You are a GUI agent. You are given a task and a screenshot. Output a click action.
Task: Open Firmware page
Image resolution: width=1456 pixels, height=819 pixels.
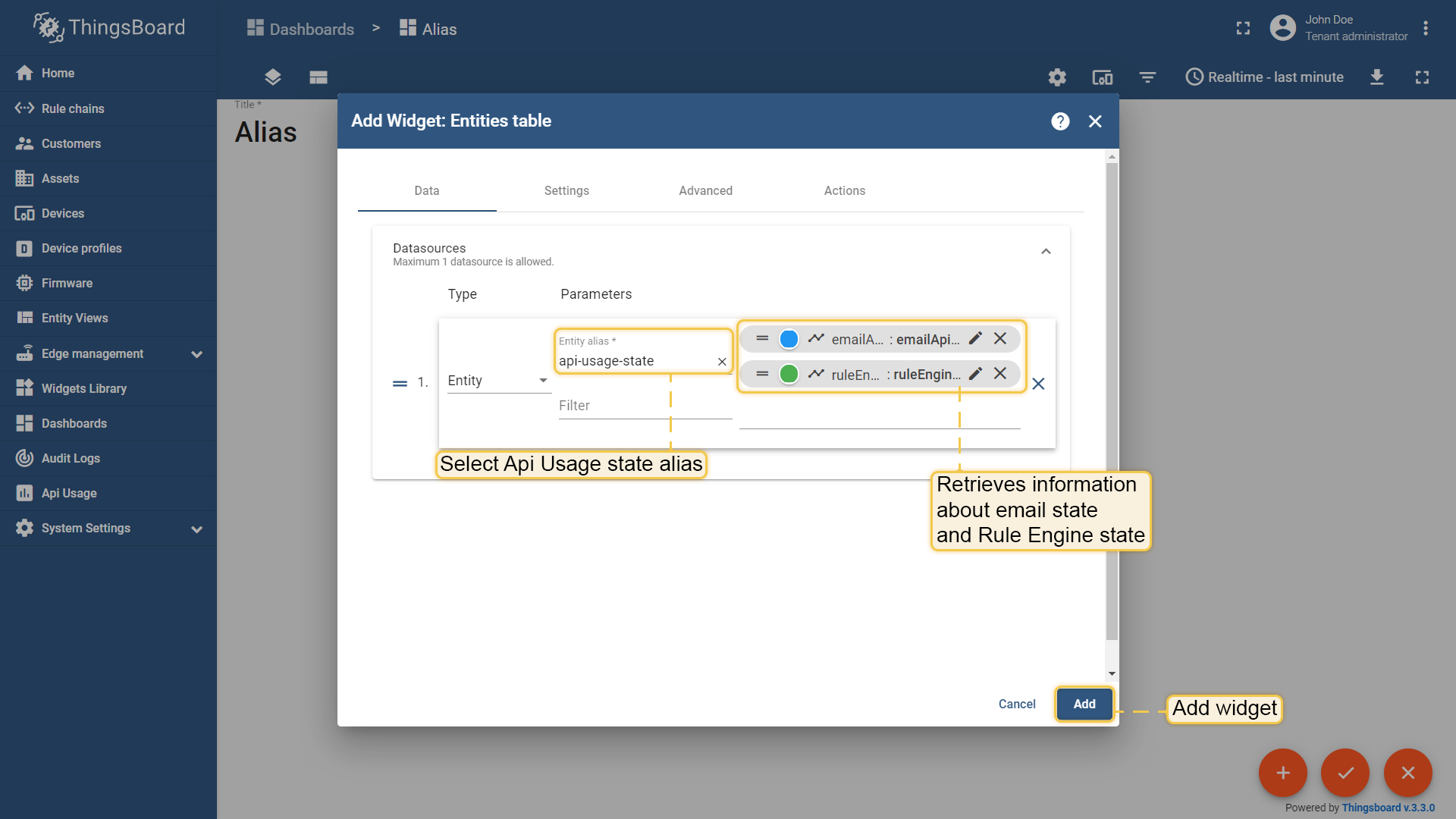click(x=108, y=283)
